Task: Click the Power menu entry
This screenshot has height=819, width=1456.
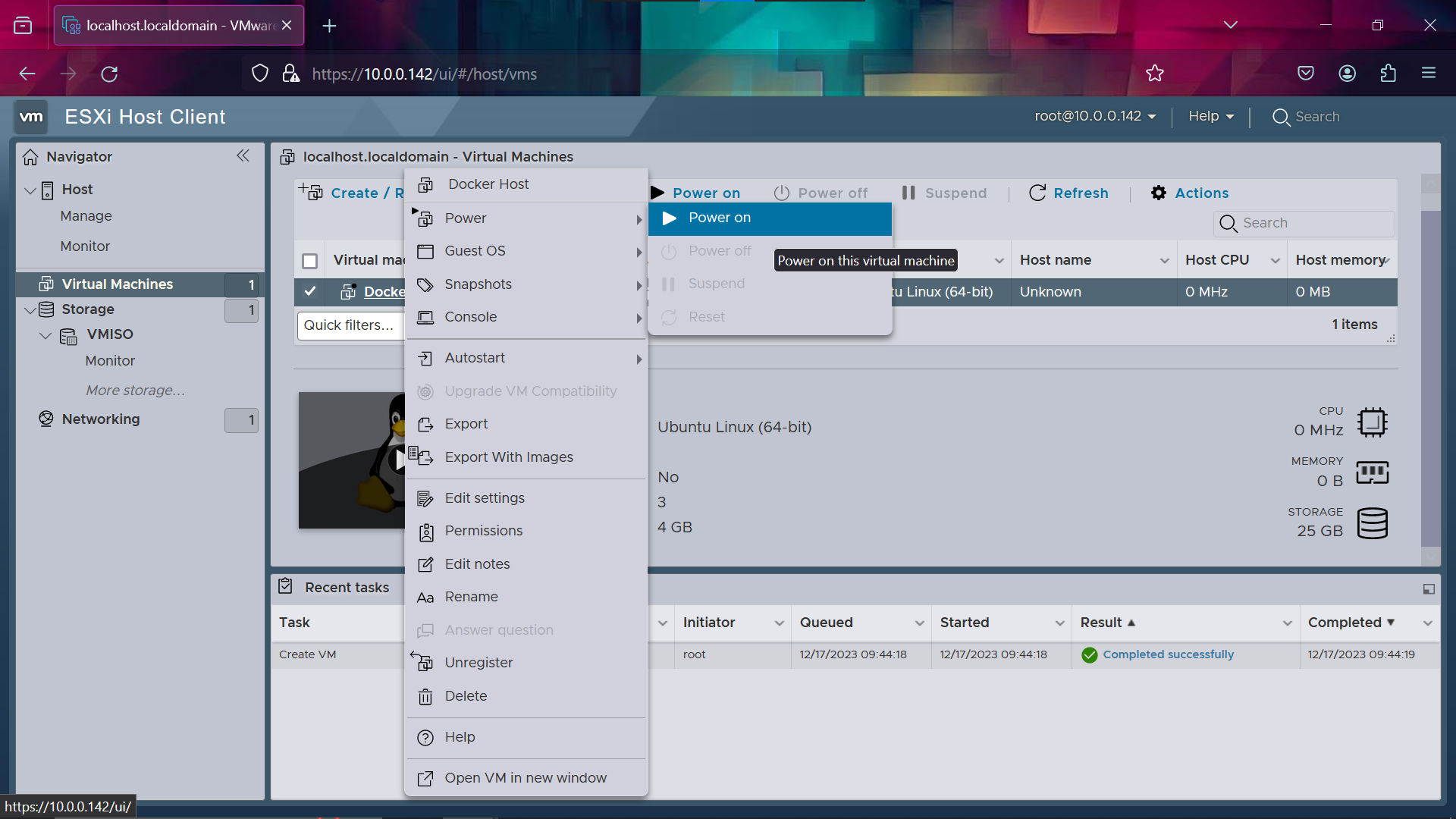Action: click(526, 218)
